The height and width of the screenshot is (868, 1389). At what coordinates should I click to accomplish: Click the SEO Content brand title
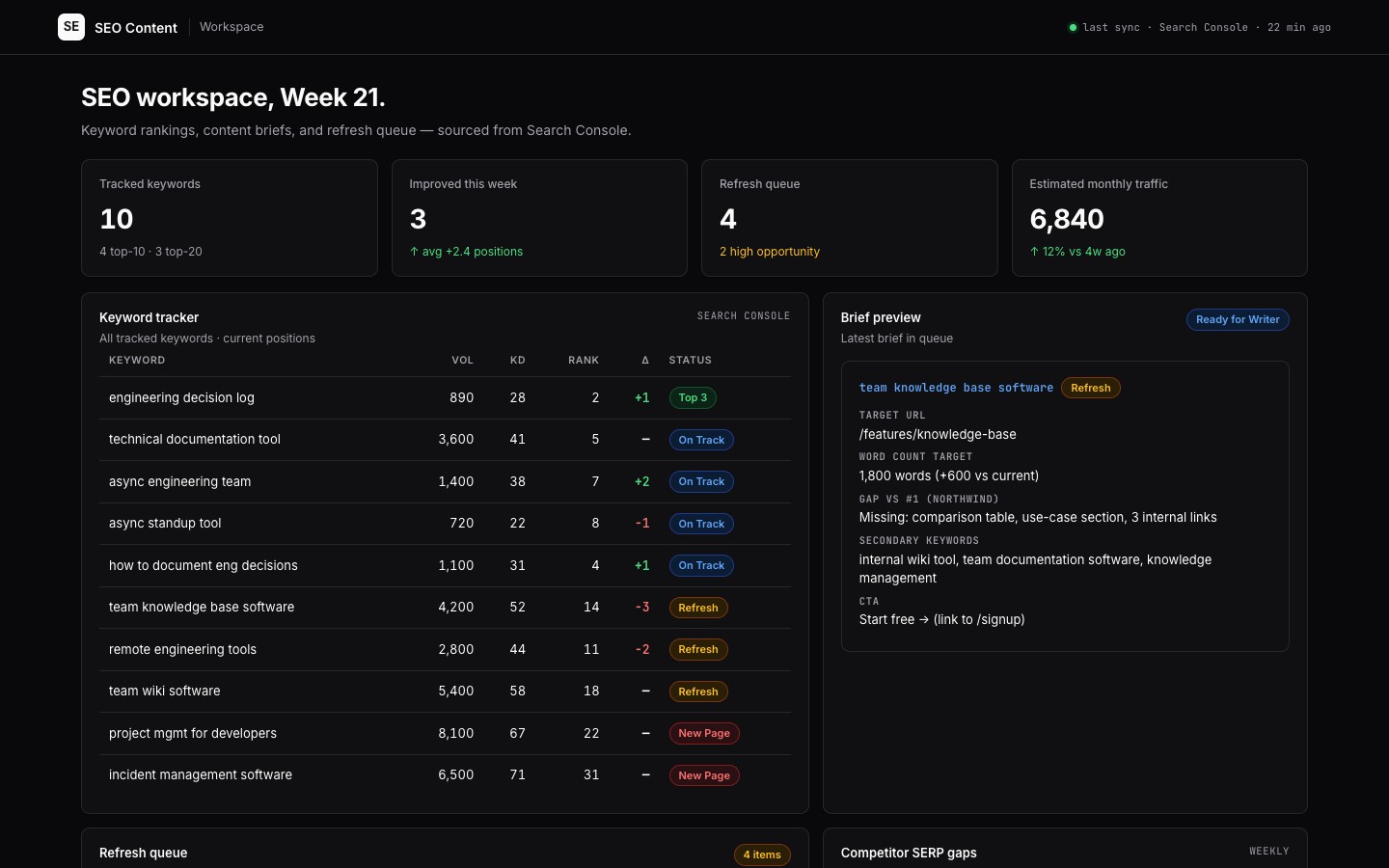136,28
